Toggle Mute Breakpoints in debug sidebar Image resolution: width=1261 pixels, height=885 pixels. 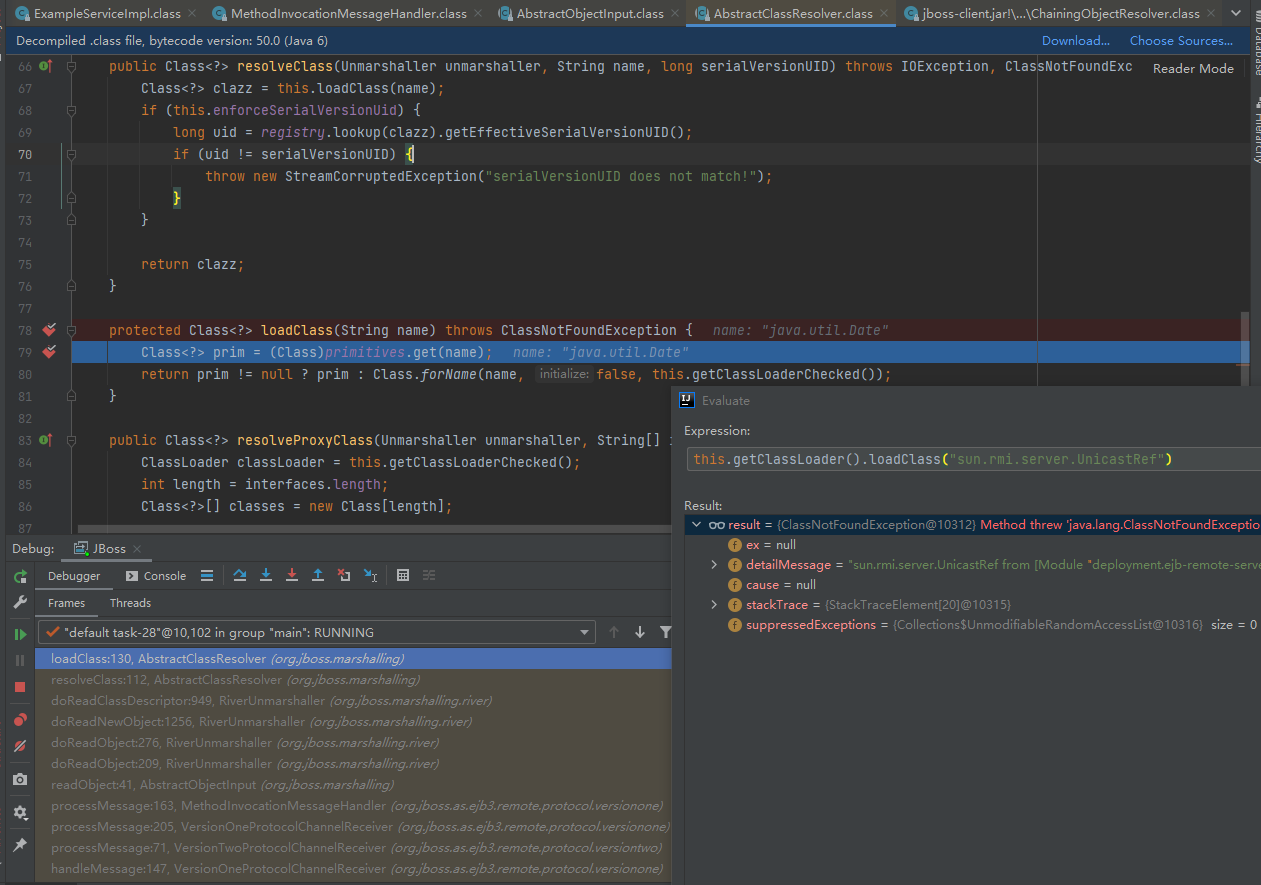(x=19, y=746)
